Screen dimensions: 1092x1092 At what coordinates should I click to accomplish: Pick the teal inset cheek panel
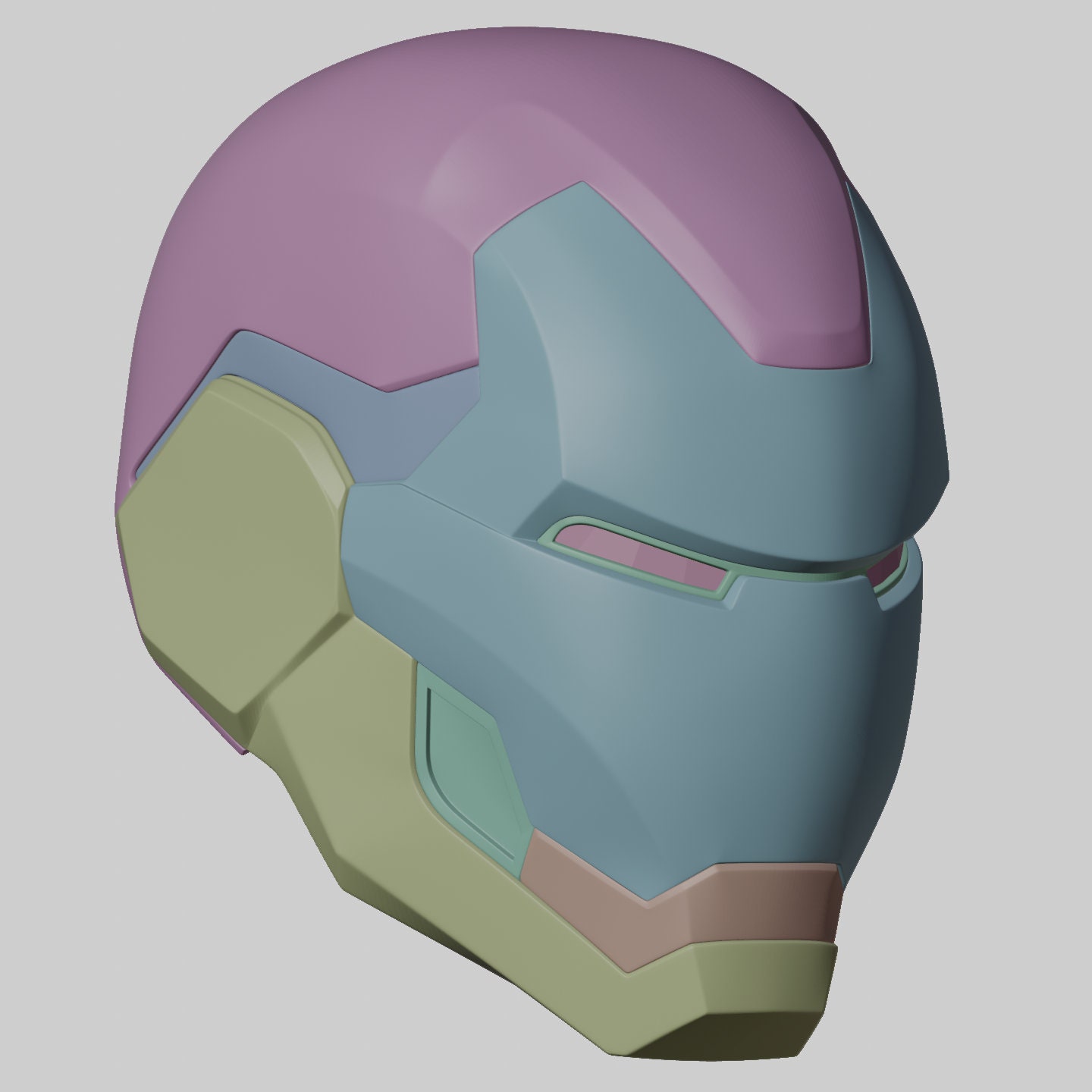pyautogui.click(x=472, y=766)
